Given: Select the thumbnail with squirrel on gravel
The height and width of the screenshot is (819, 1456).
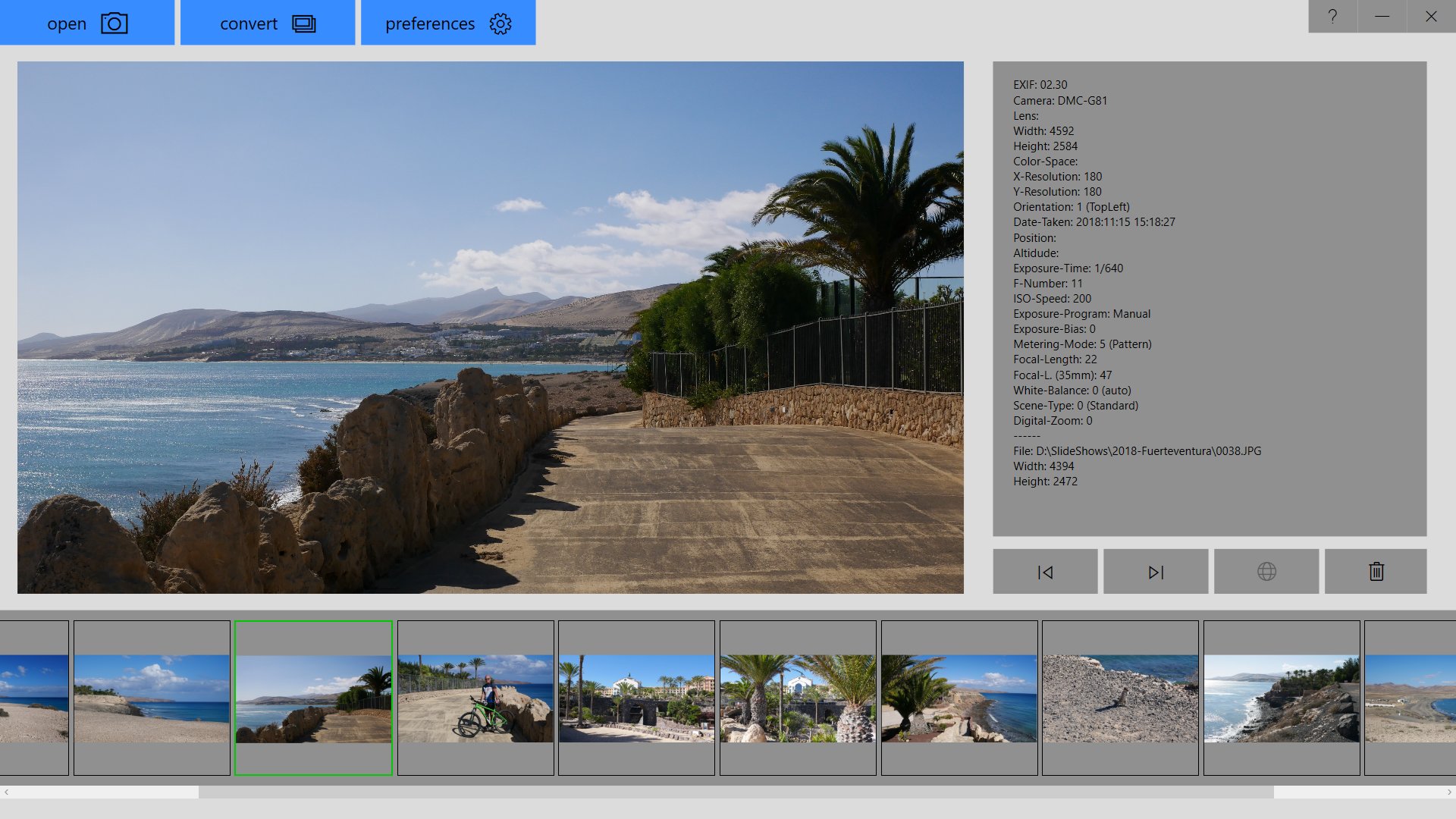Looking at the screenshot, I should [1120, 698].
